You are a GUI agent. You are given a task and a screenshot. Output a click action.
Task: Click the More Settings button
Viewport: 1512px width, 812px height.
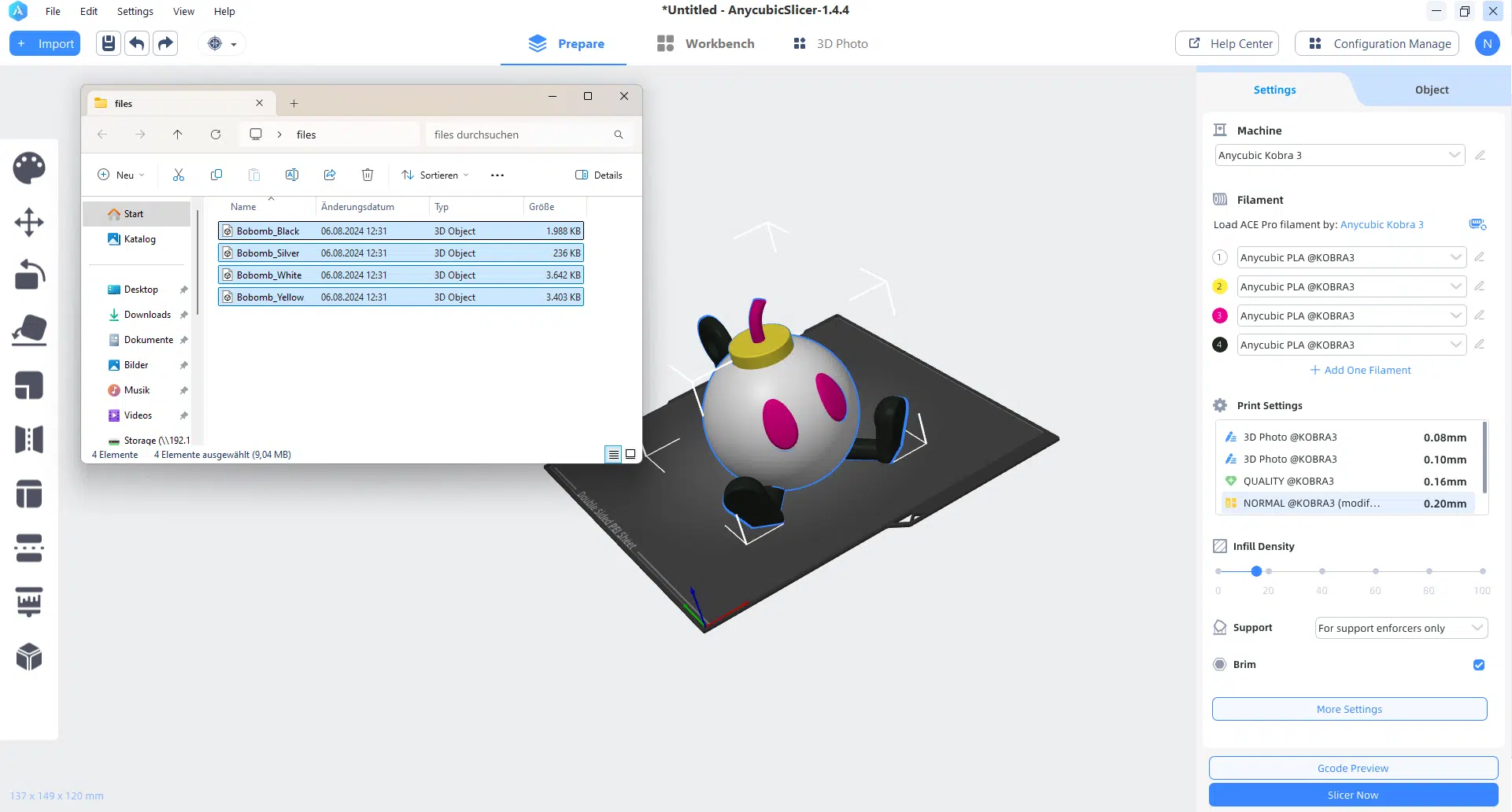[x=1349, y=709]
